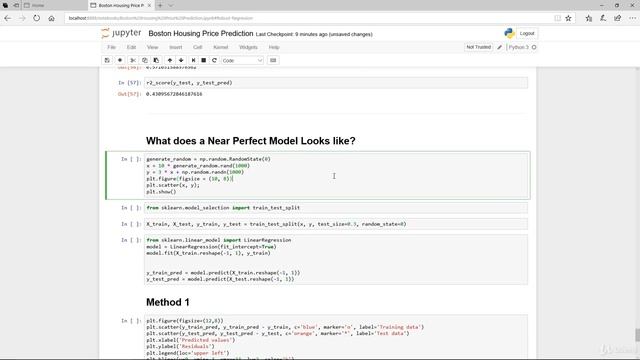
Task: Open the Edit menu
Action: point(131,47)
